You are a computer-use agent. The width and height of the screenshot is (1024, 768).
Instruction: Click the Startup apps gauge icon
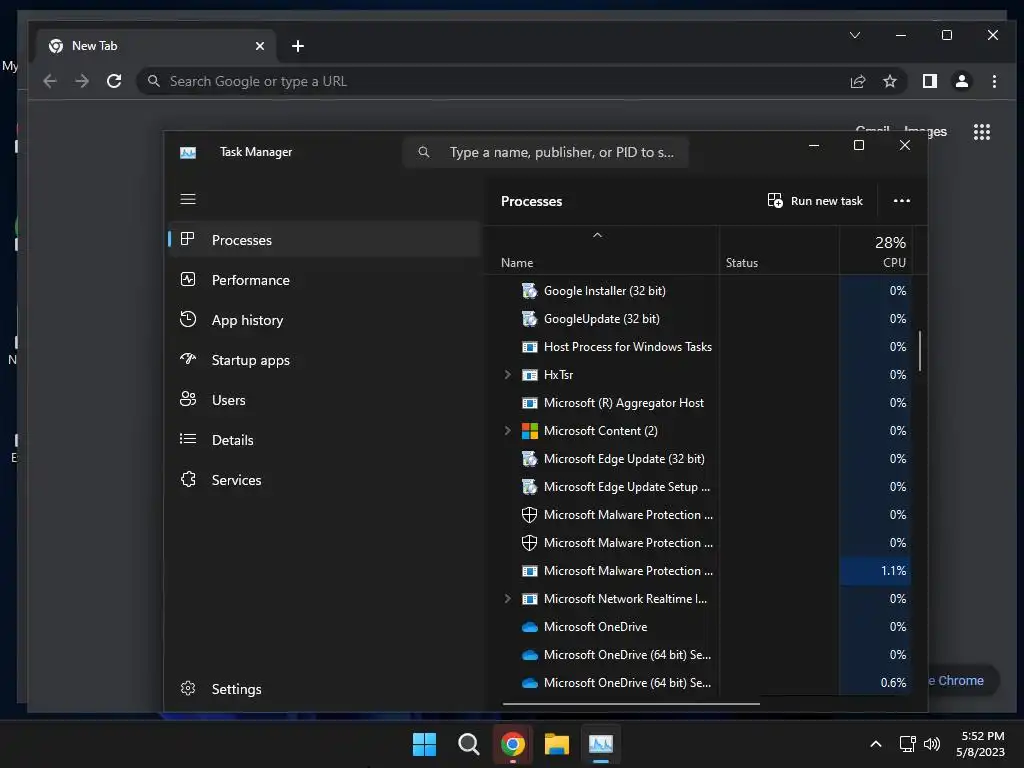188,359
